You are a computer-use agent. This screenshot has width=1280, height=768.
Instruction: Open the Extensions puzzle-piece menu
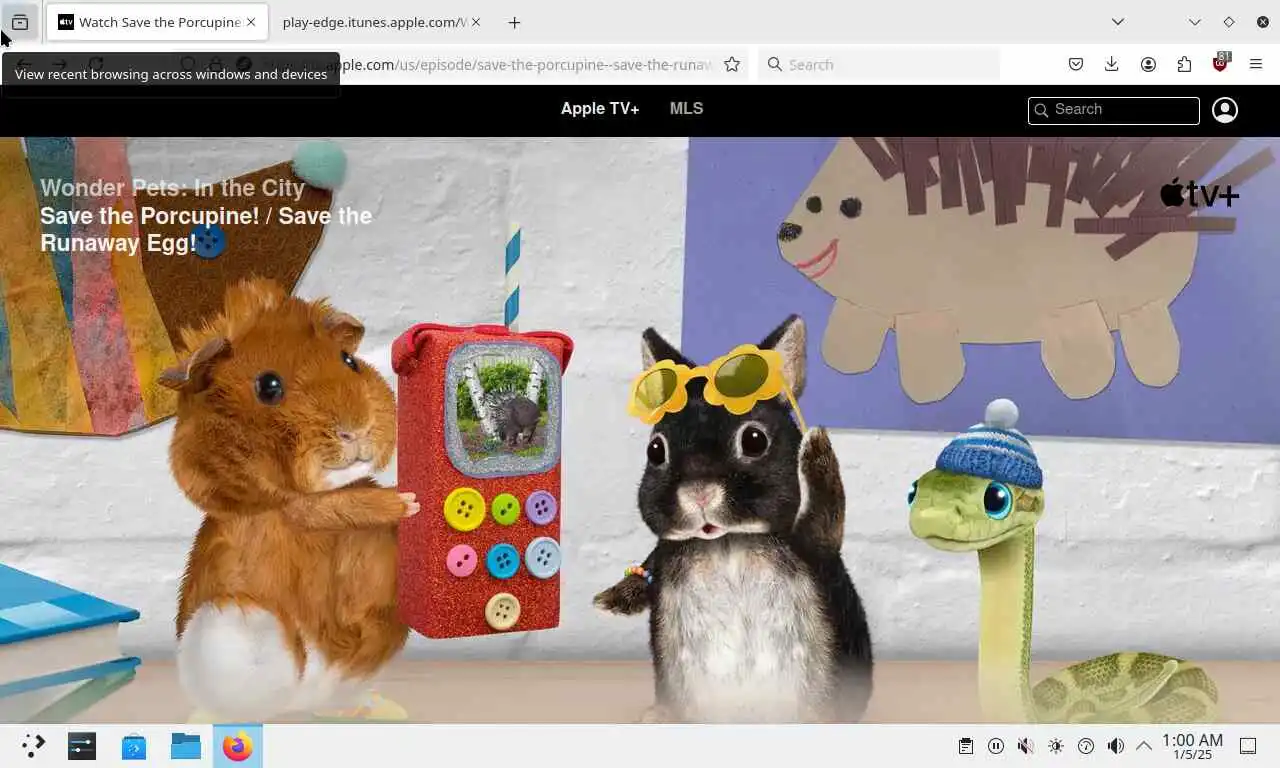point(1184,64)
